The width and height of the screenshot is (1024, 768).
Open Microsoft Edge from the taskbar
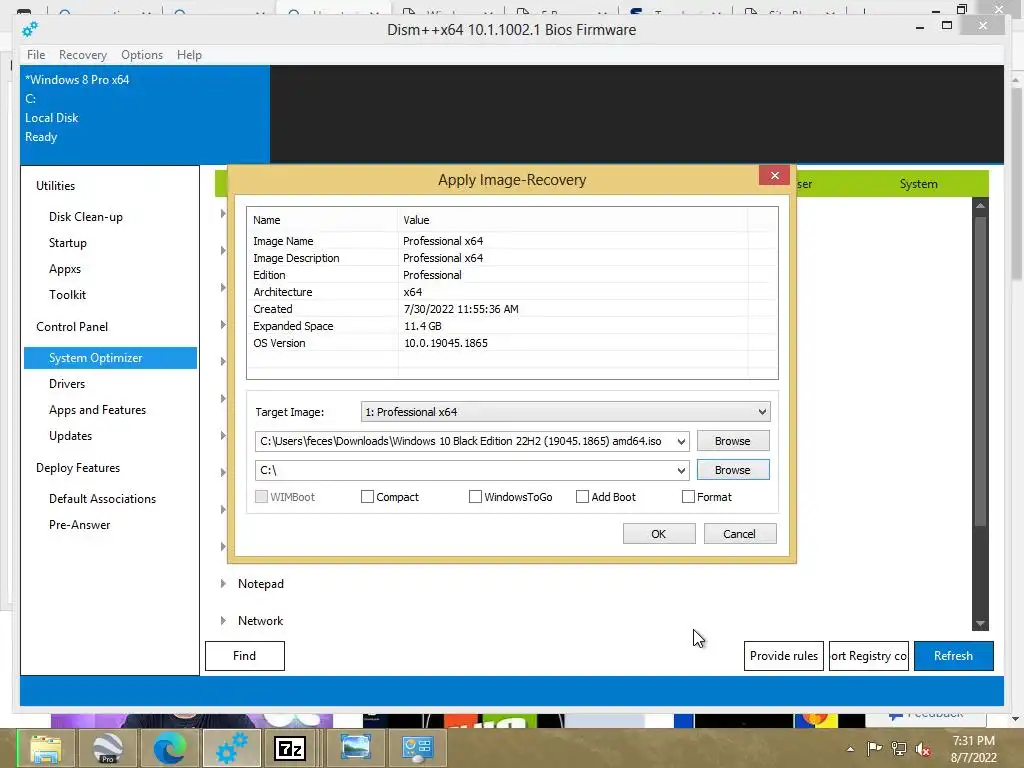[x=169, y=748]
